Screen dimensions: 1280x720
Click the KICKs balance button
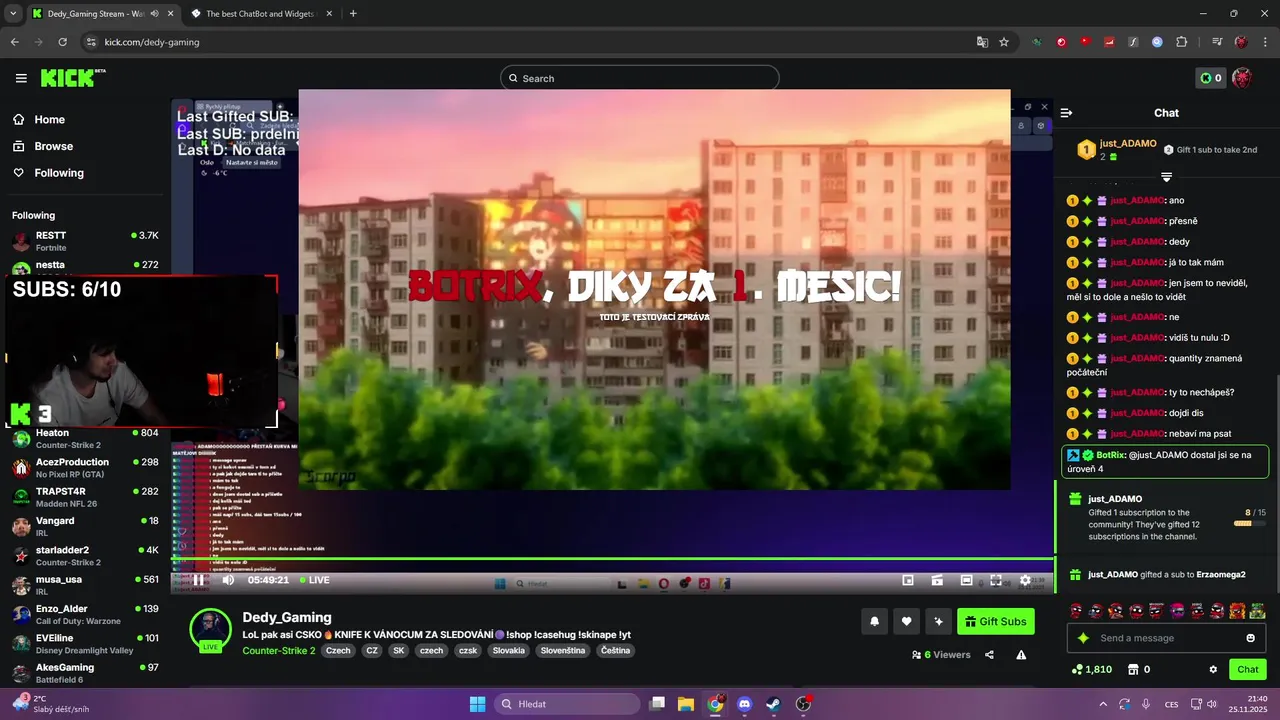[1211, 78]
